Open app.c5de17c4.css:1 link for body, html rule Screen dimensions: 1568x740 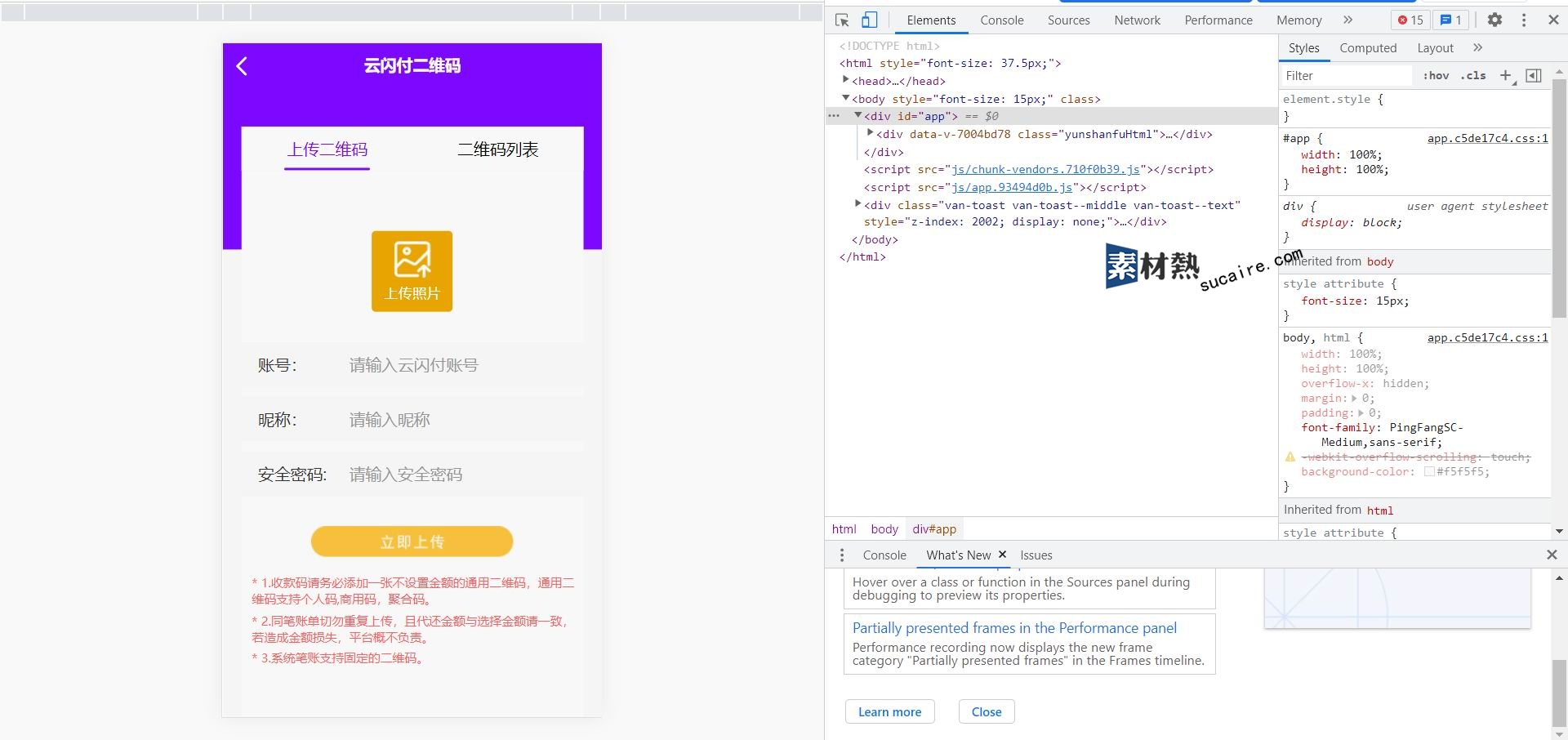pyautogui.click(x=1487, y=337)
